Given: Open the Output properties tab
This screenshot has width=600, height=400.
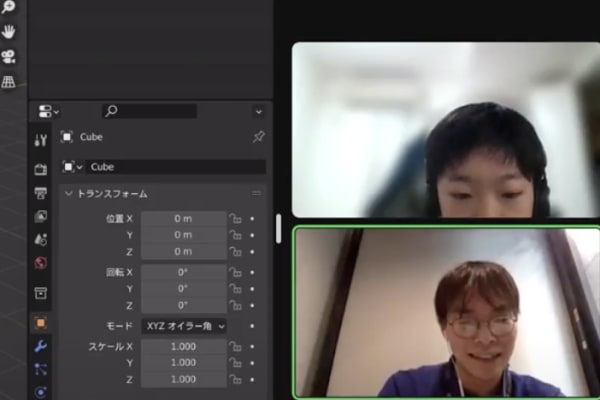Looking at the screenshot, I should click(x=41, y=193).
